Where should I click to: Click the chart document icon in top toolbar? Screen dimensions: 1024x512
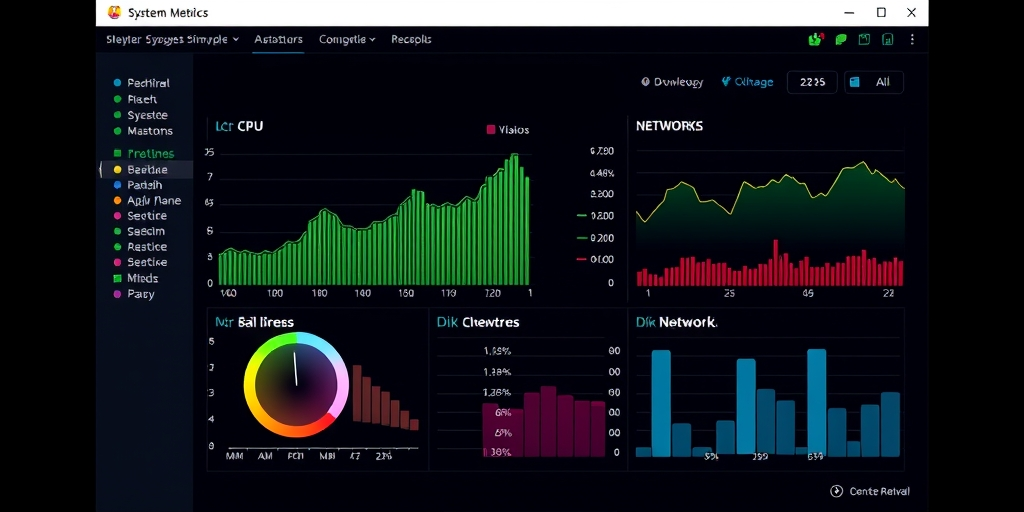point(888,39)
